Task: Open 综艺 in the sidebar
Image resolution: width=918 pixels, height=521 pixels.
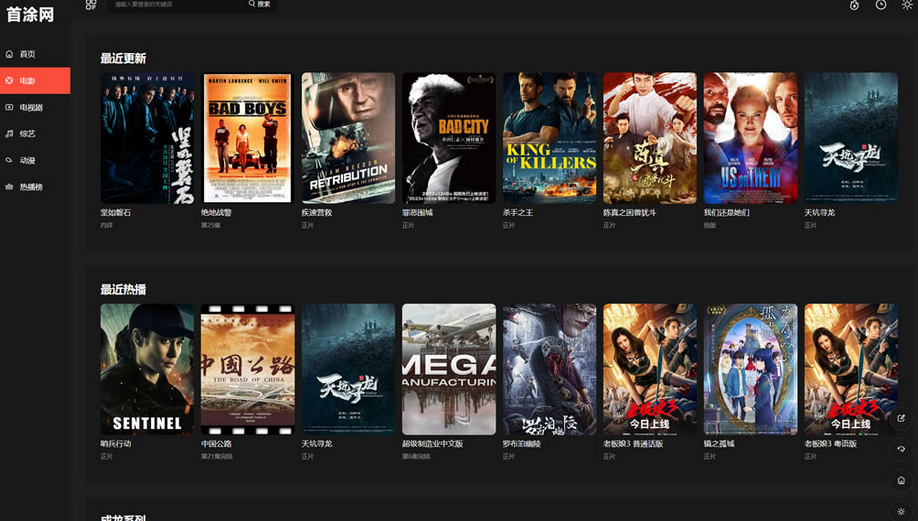Action: click(x=35, y=134)
